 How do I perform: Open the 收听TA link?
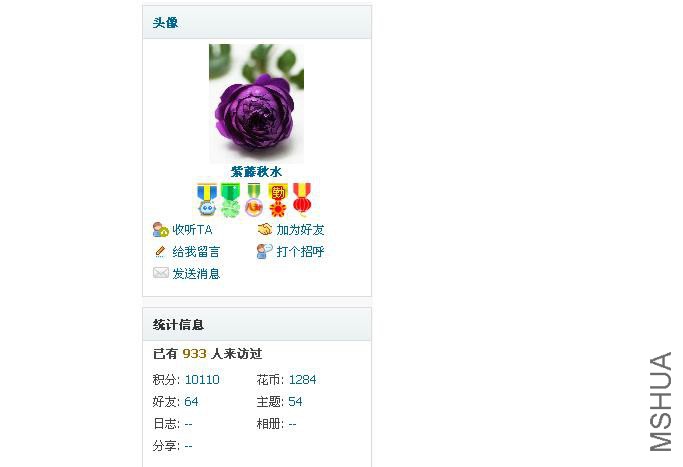pos(193,230)
